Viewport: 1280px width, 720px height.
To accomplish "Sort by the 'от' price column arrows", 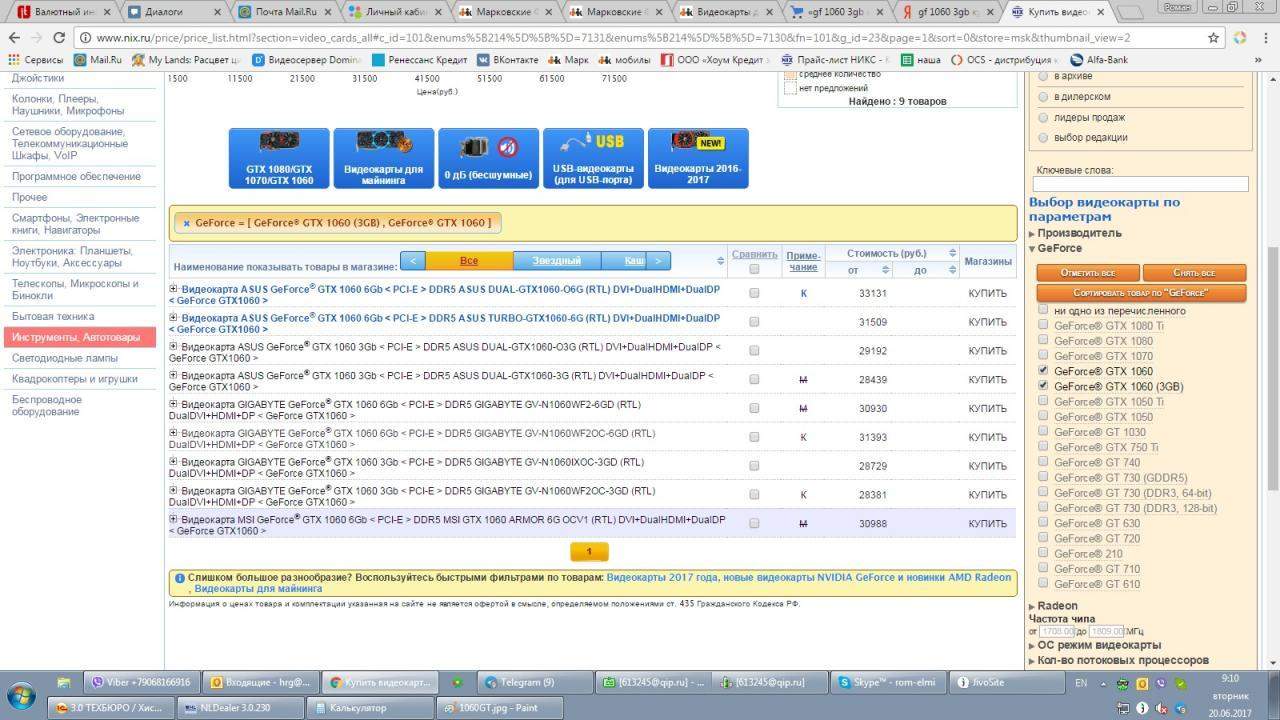I will point(885,269).
